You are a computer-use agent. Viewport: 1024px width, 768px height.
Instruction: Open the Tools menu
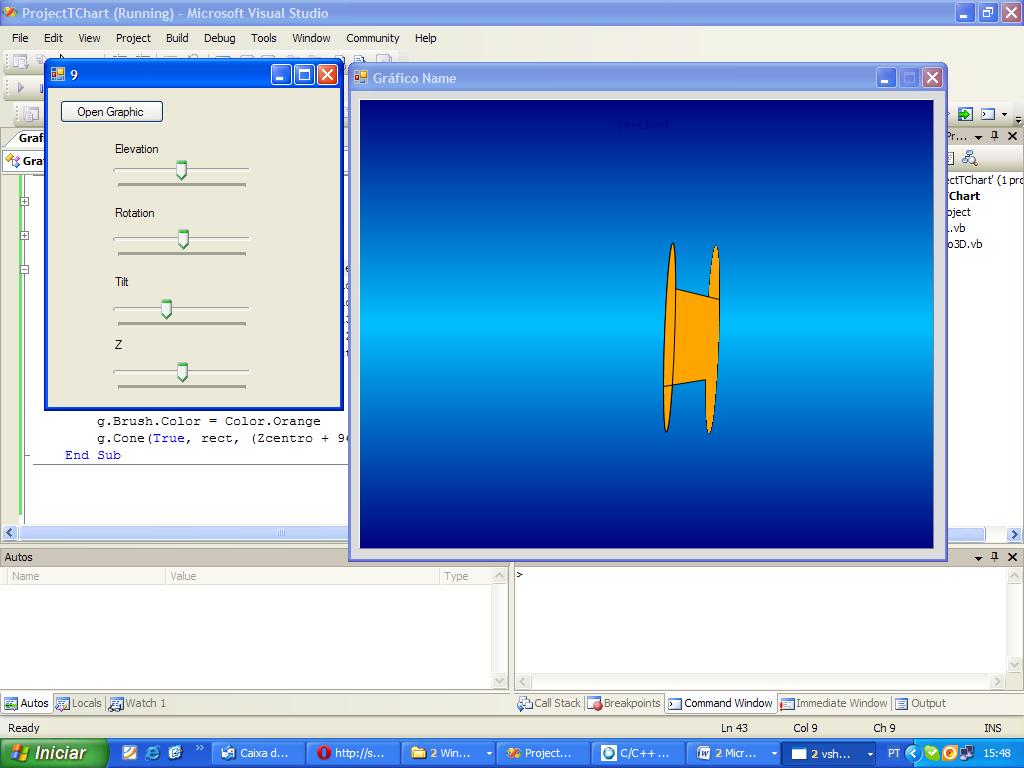click(264, 38)
